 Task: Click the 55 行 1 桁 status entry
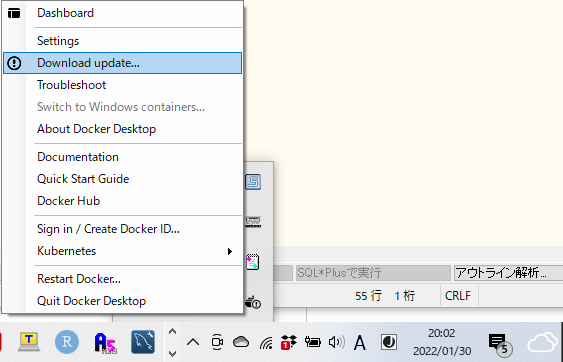tap(385, 296)
